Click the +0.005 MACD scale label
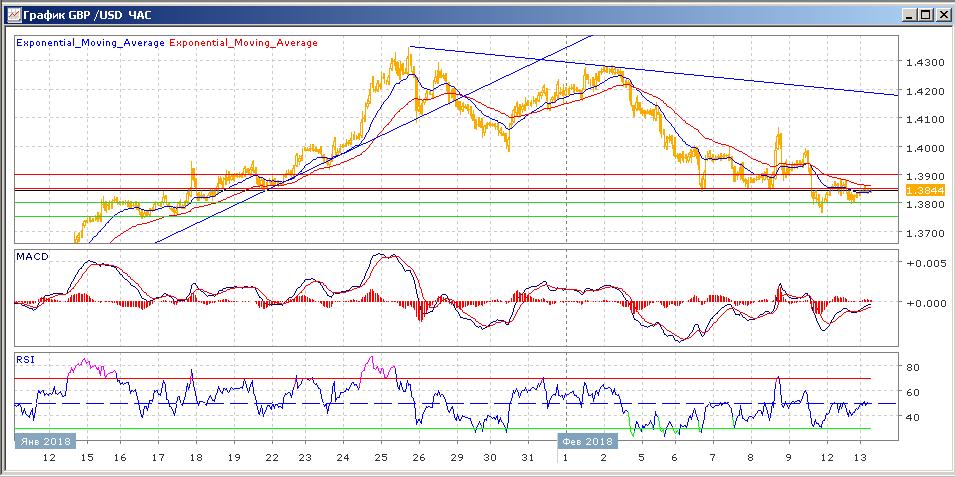 923,264
